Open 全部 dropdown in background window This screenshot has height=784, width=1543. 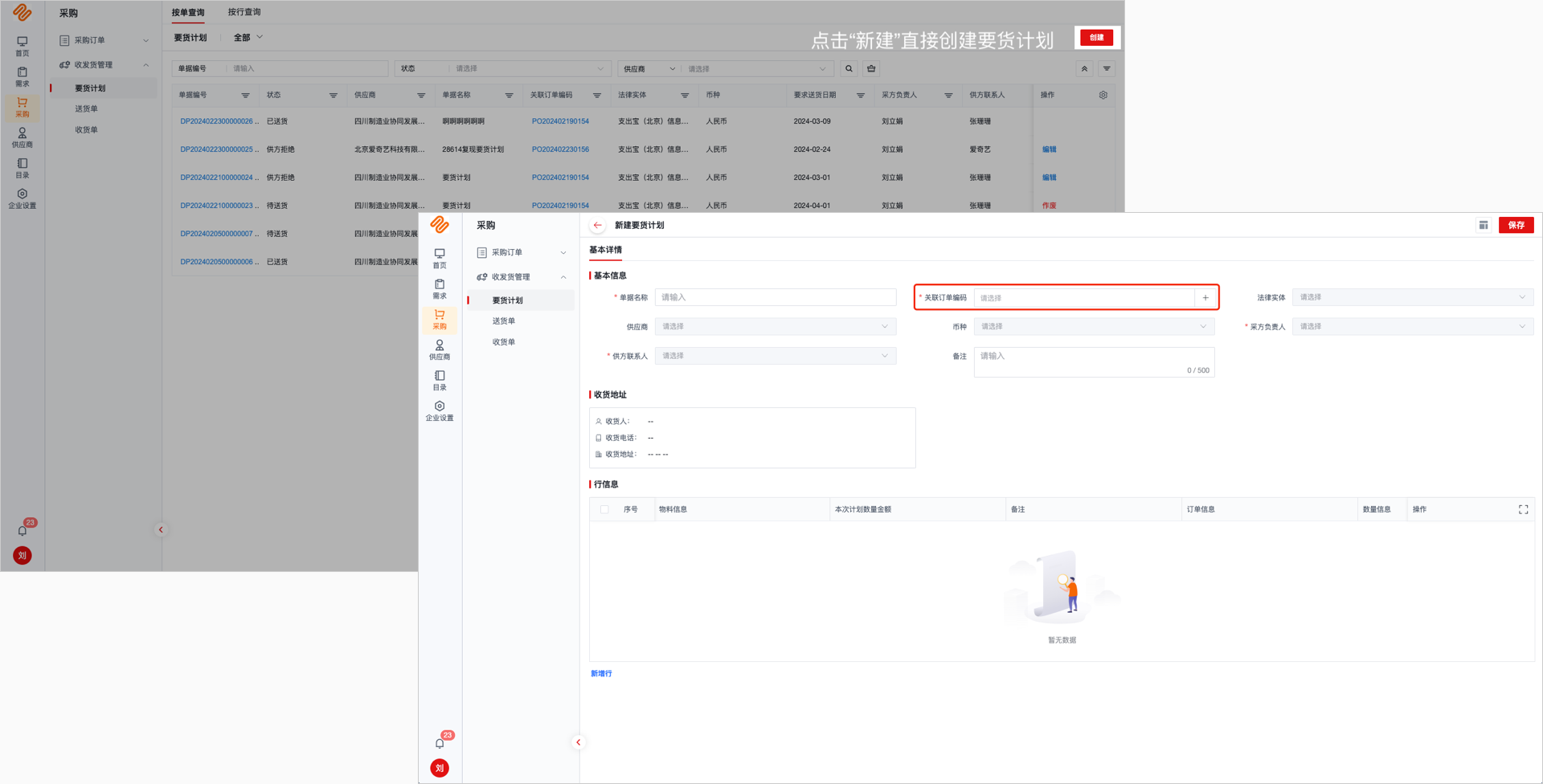[248, 37]
